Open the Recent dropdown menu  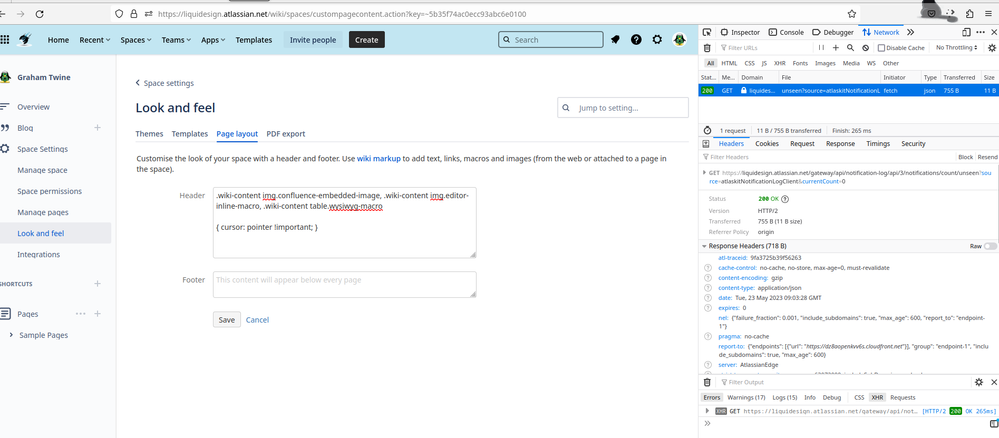click(x=95, y=40)
